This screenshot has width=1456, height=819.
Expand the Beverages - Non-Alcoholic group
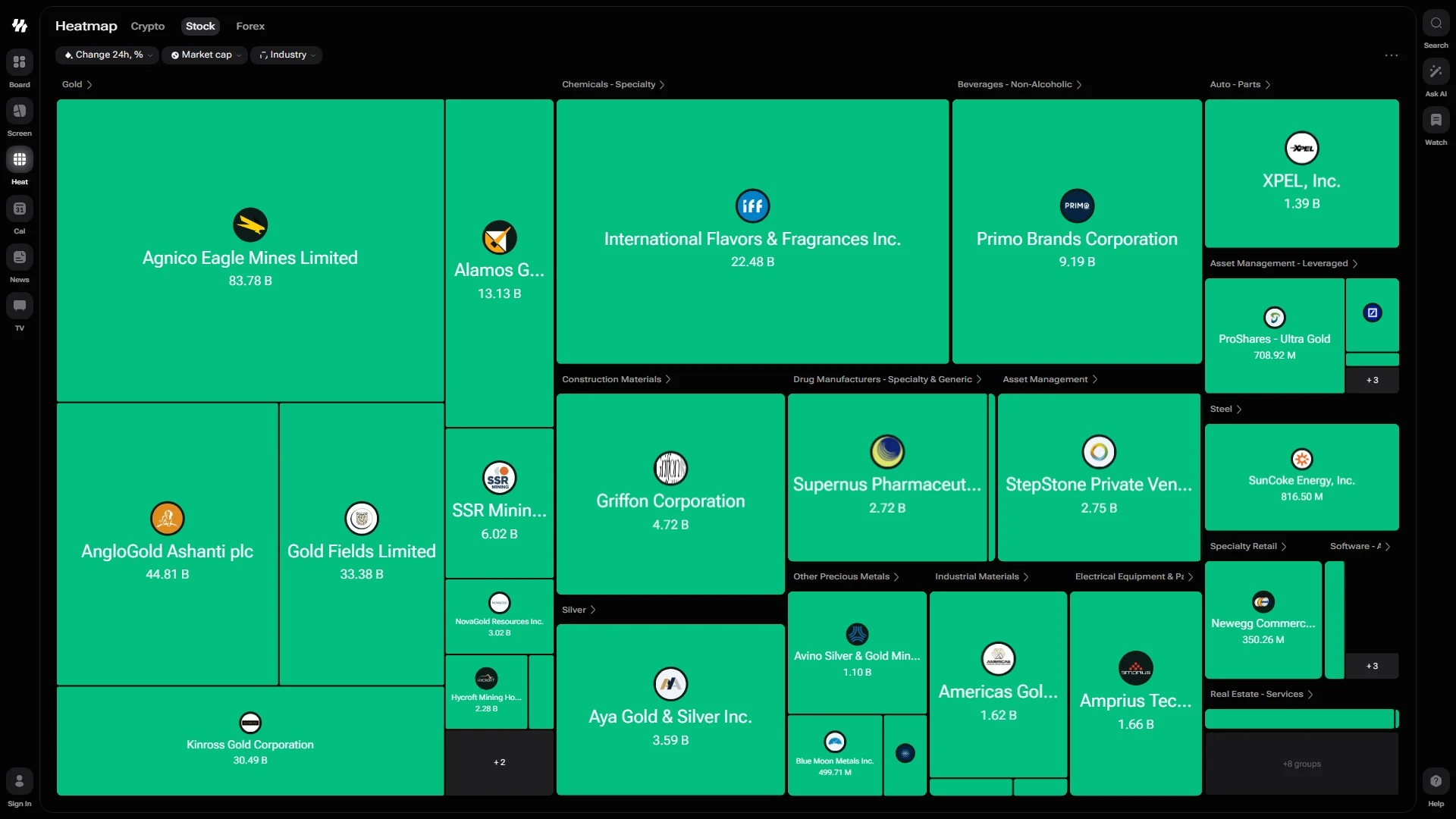click(x=1020, y=85)
